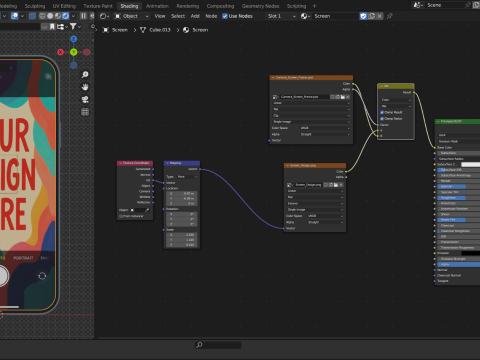Select rendered viewport shading mode

pyautogui.click(x=66, y=16)
